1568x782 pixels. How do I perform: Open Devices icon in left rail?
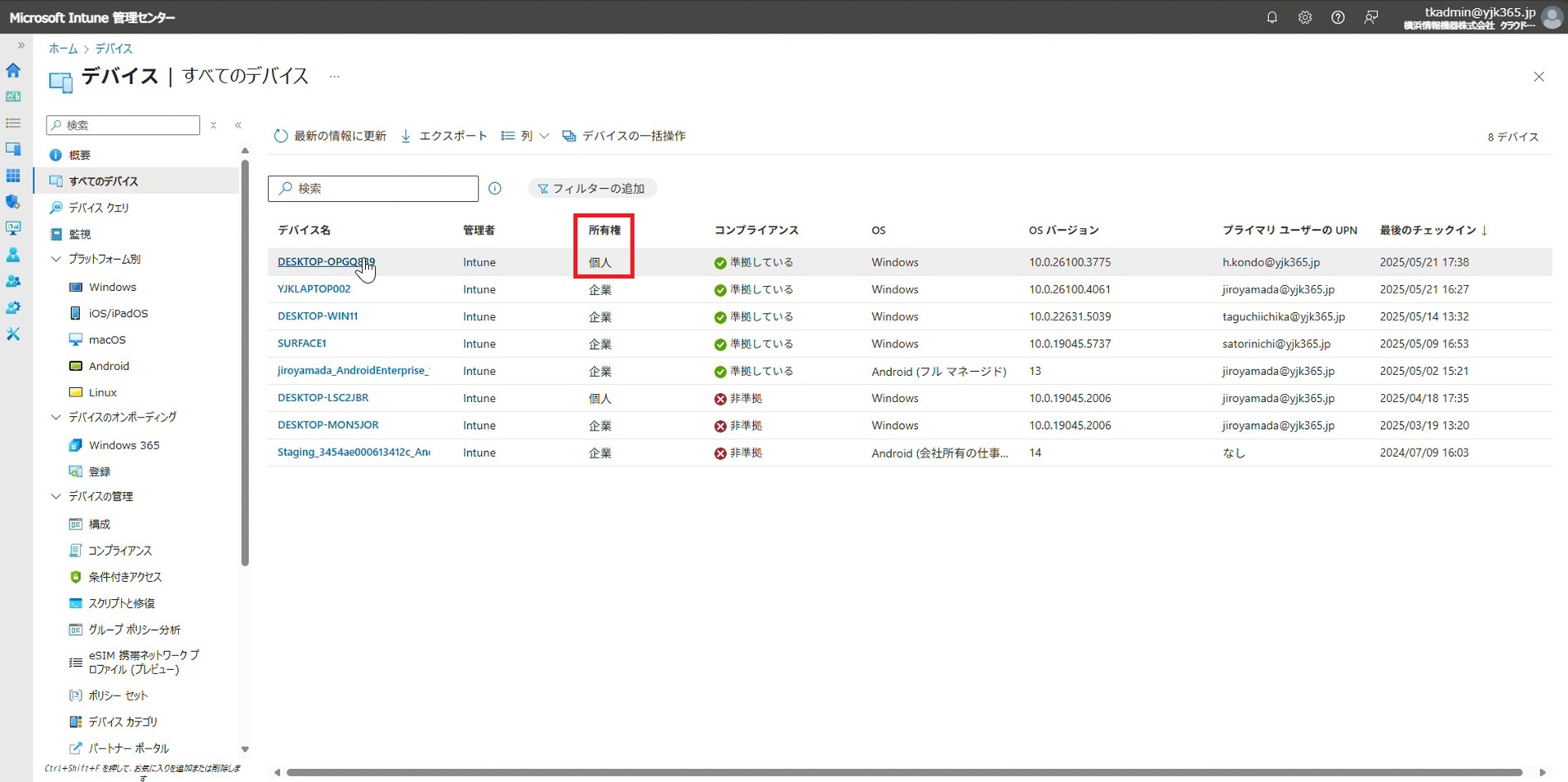pos(13,150)
